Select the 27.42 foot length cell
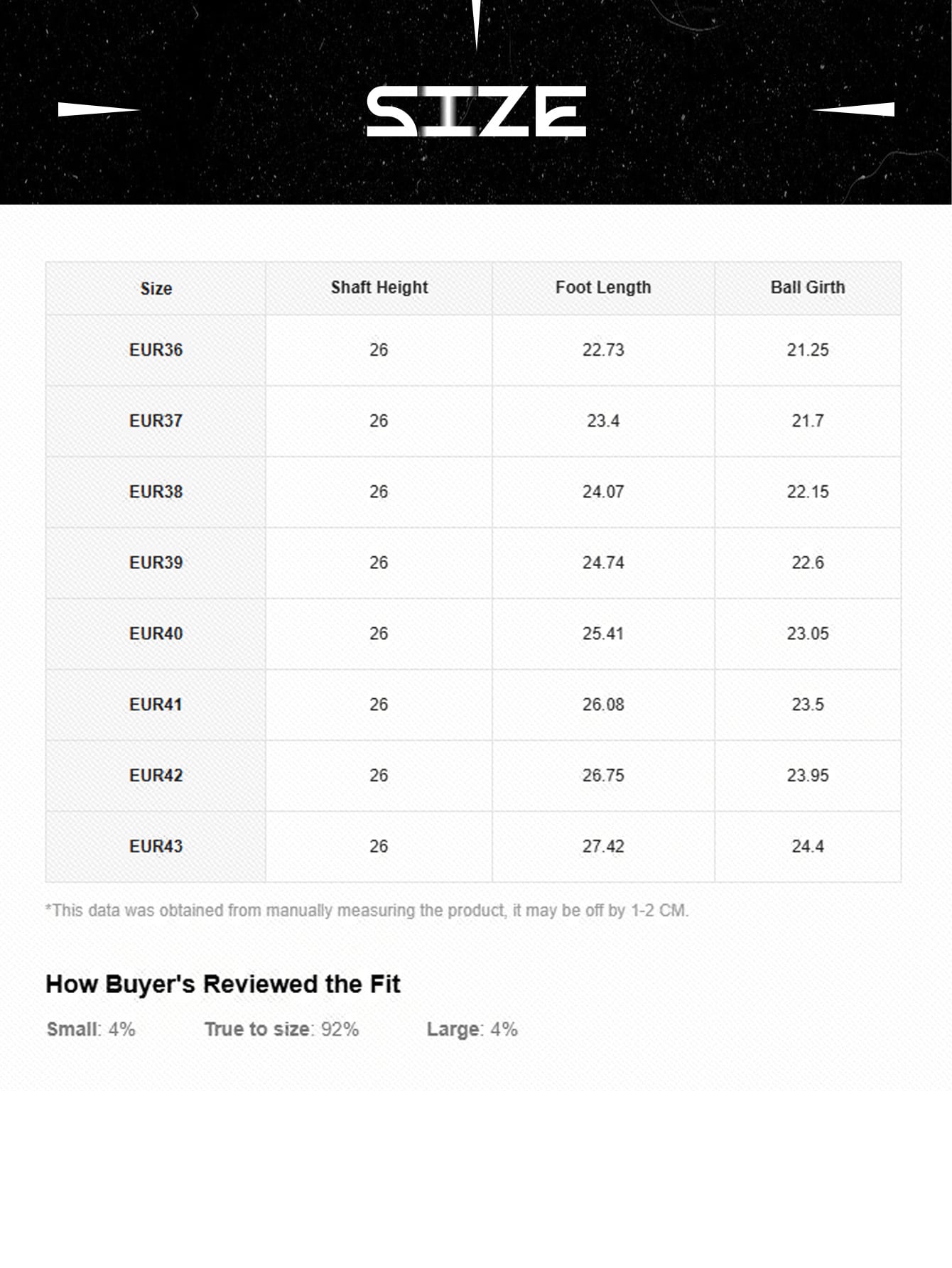952x1268 pixels. 603,847
